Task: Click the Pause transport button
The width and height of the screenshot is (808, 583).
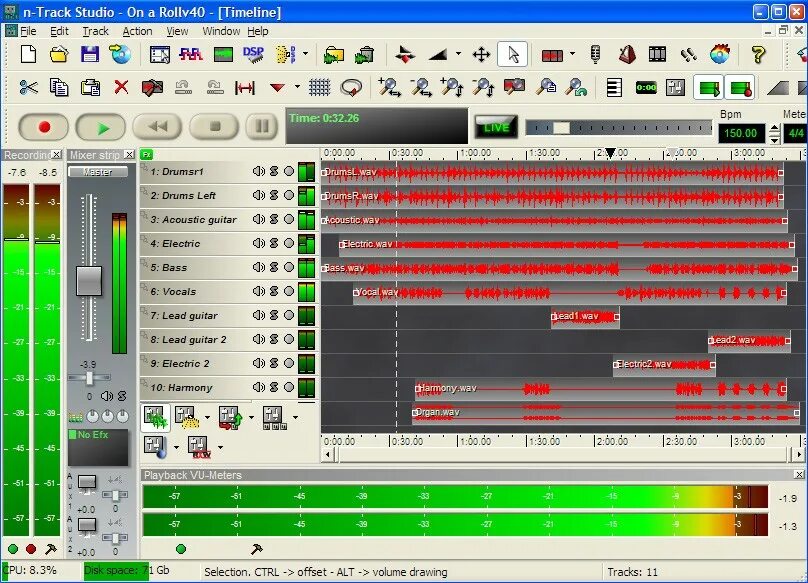Action: pos(262,127)
